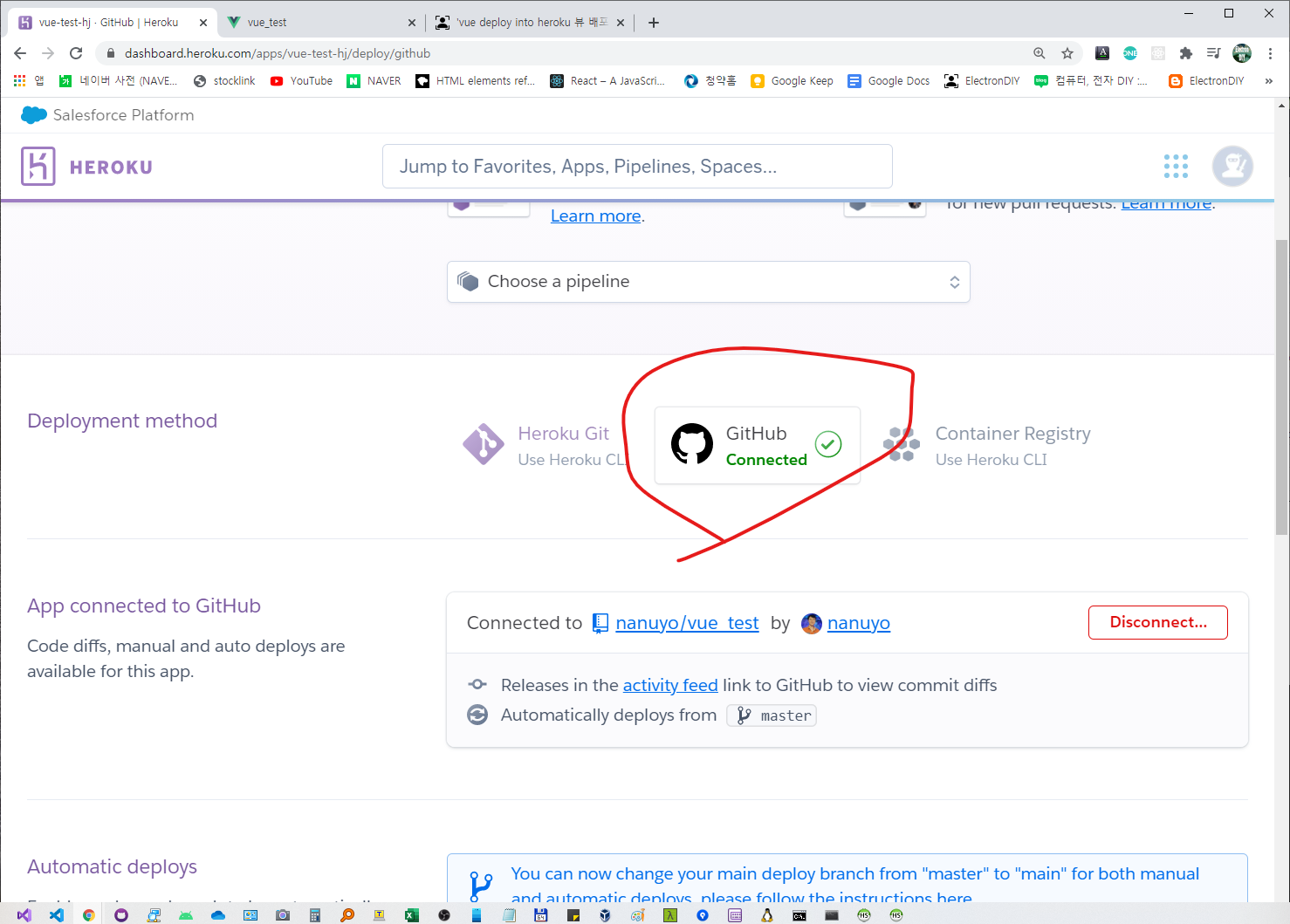Viewport: 1290px width, 924px height.
Task: Click the Learn more link above pipeline dropdown
Action: (x=596, y=216)
